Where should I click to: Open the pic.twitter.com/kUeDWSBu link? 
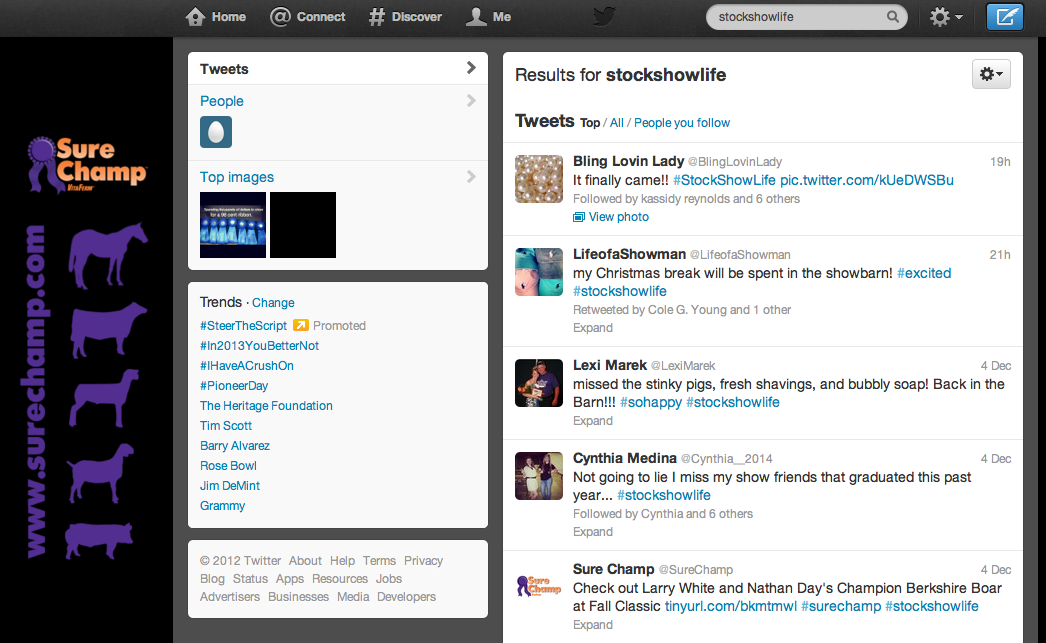point(867,180)
